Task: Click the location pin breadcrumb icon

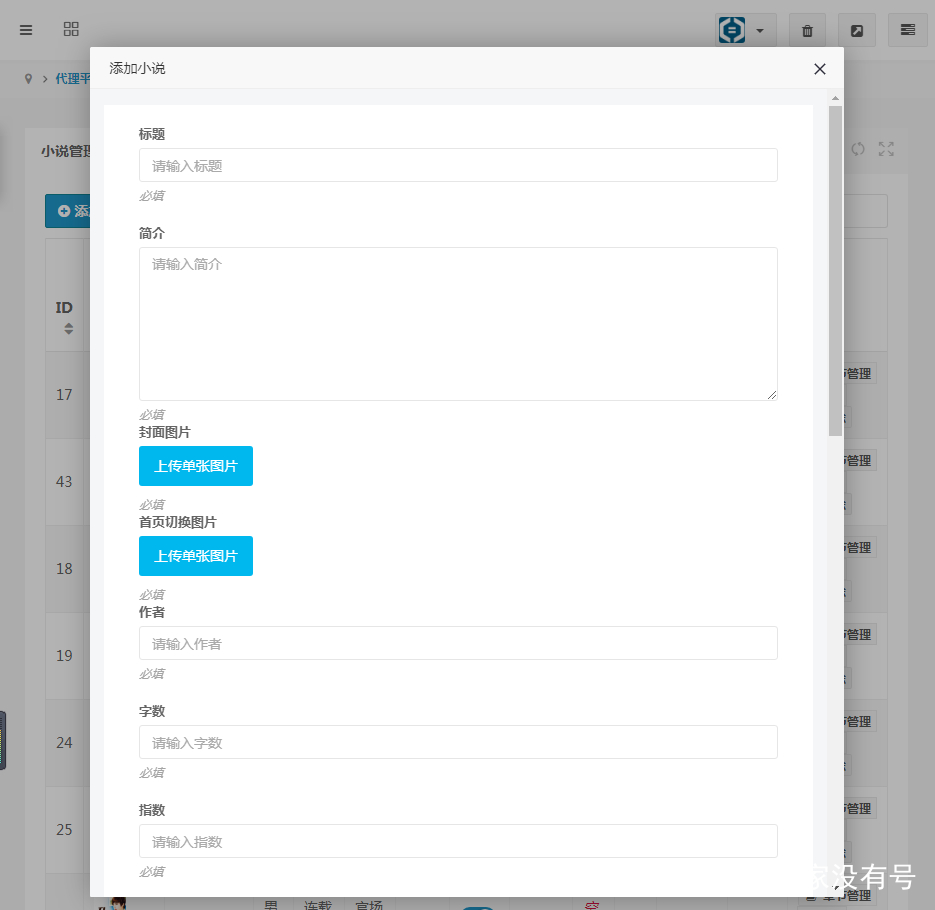Action: pos(28,79)
